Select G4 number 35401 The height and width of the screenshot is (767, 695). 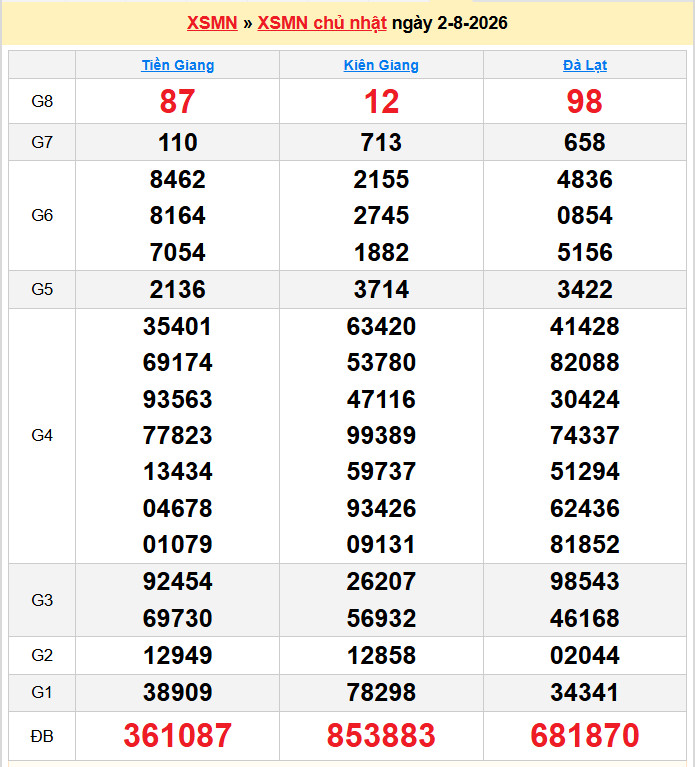click(x=178, y=326)
